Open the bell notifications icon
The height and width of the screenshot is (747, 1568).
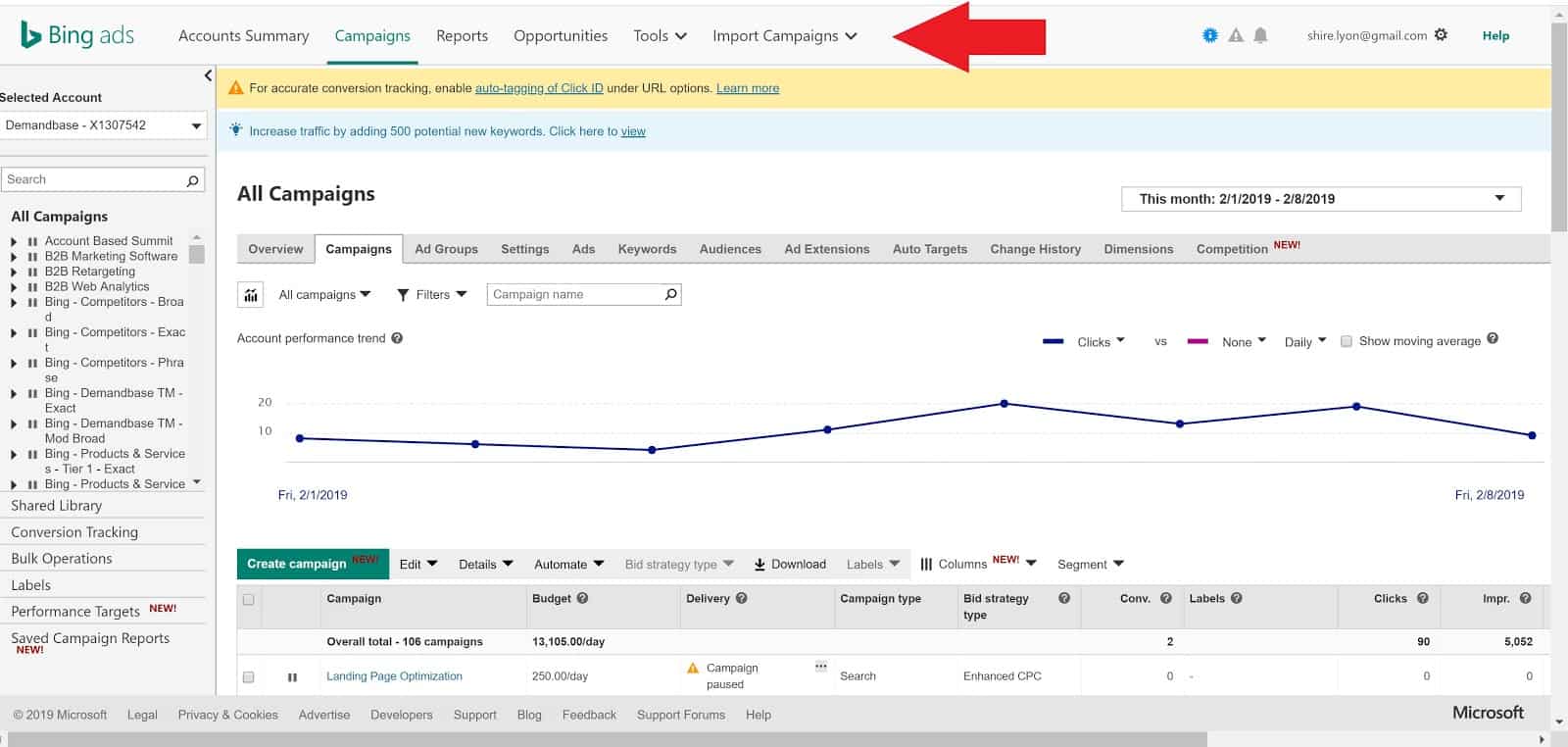point(1261,35)
